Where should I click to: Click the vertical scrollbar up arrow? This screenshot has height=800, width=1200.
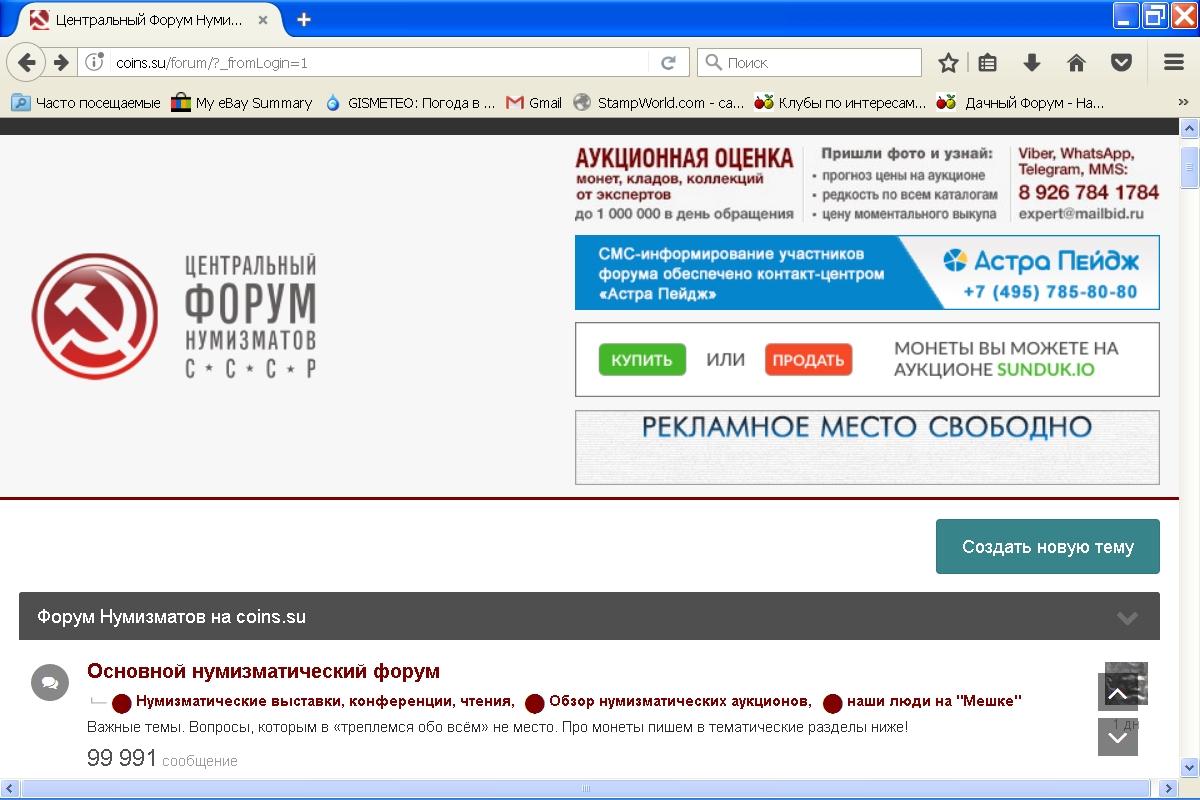click(1189, 129)
